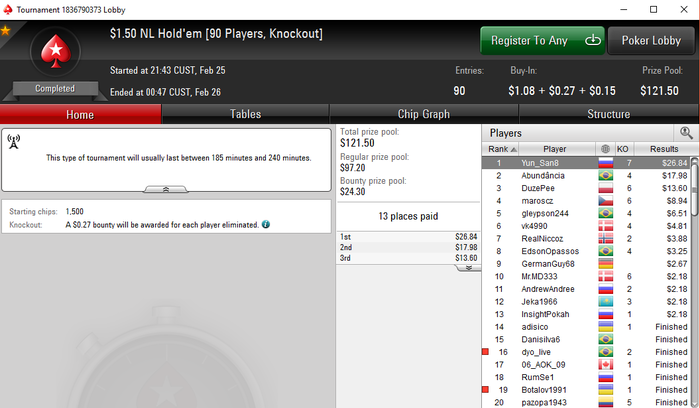Click the players list scrollbar
Image resolution: width=700 pixels, height=408 pixels.
point(695,281)
